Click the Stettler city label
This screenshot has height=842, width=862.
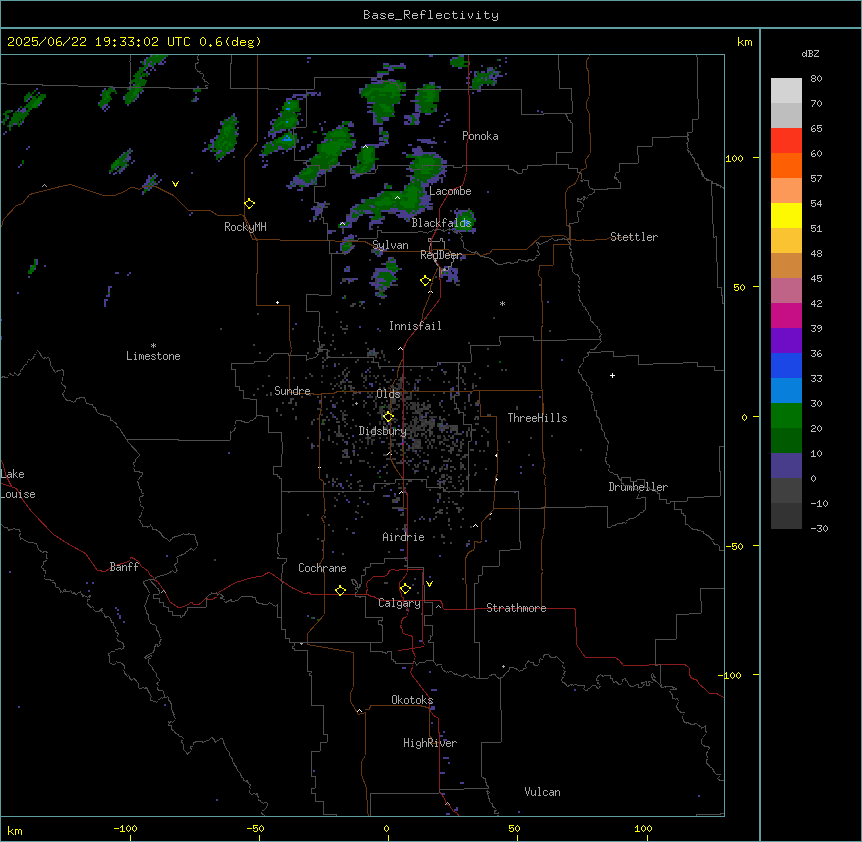pyautogui.click(x=634, y=237)
